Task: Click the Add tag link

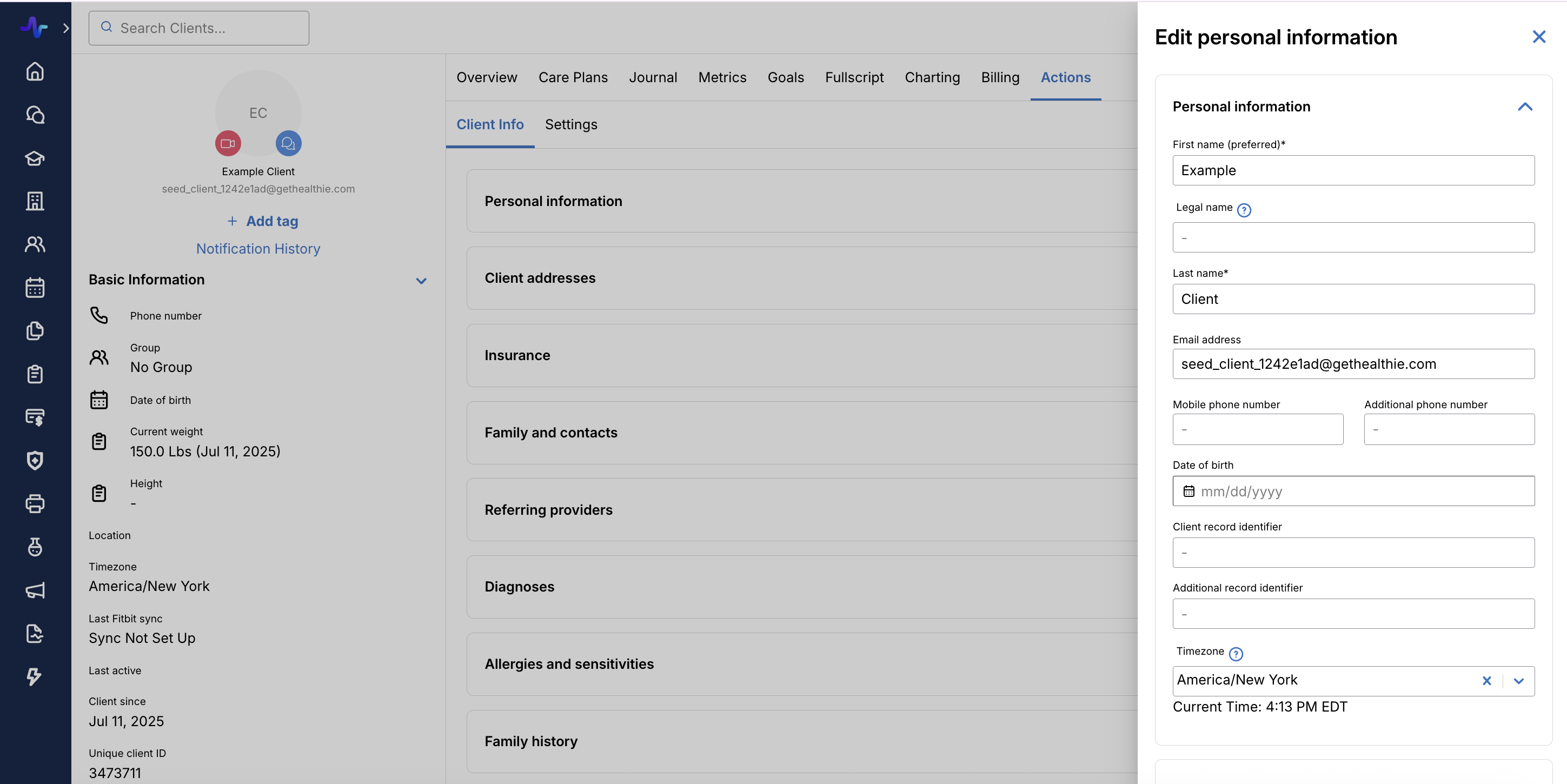Action: point(263,221)
